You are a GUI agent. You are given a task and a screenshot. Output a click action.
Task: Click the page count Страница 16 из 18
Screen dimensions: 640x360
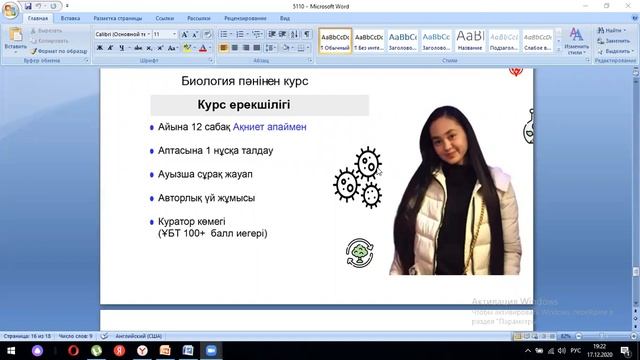27,336
